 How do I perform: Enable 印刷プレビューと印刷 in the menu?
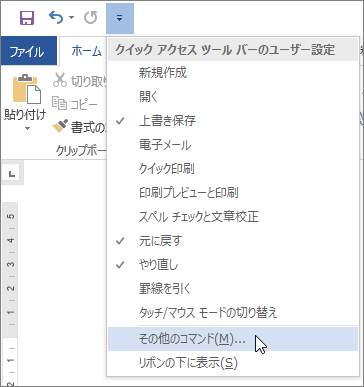click(233, 193)
